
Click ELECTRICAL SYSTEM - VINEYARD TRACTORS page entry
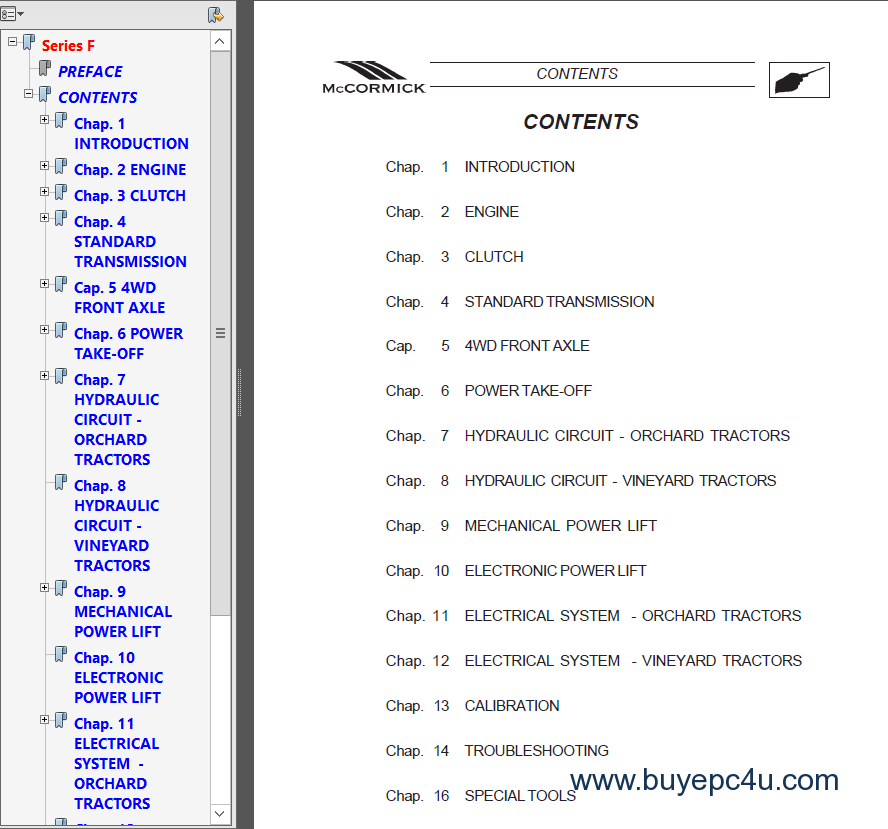[x=633, y=661]
